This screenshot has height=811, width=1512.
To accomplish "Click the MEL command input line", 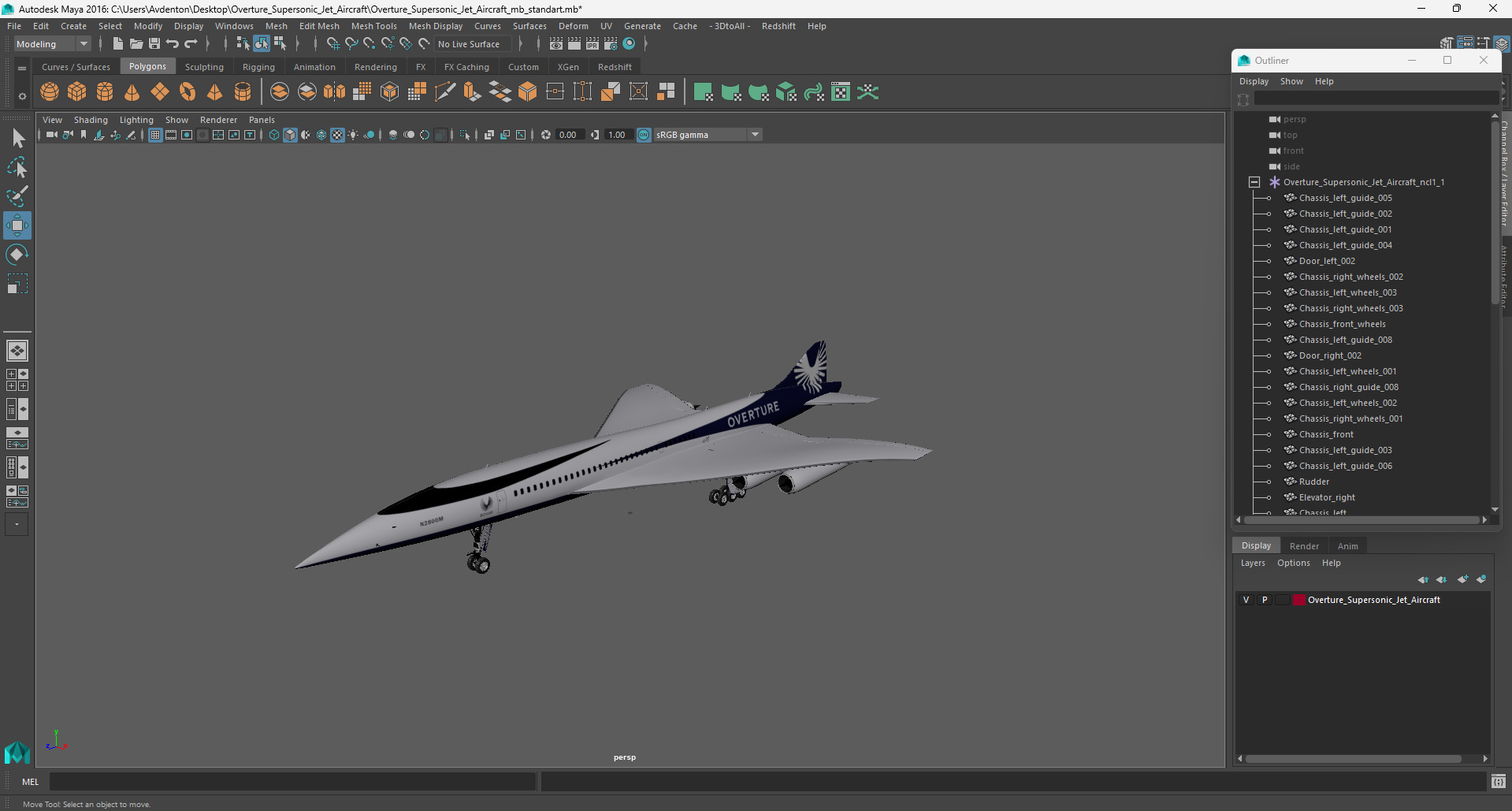I will (x=292, y=782).
